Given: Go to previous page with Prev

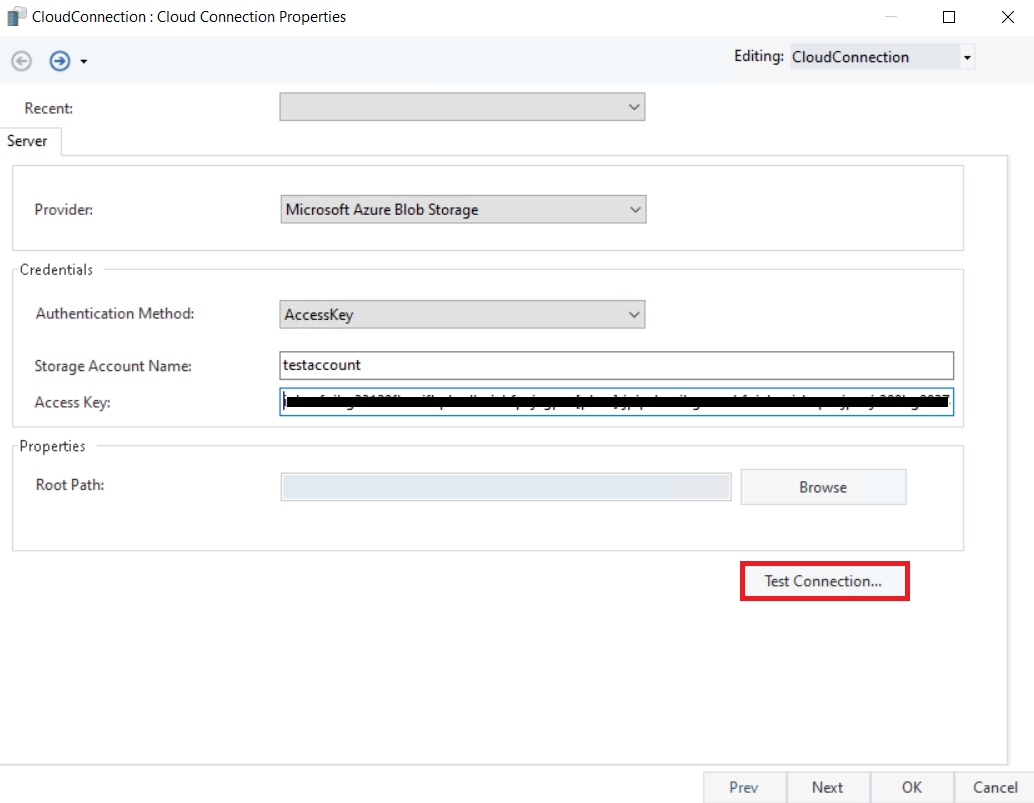Looking at the screenshot, I should click(x=744, y=787).
